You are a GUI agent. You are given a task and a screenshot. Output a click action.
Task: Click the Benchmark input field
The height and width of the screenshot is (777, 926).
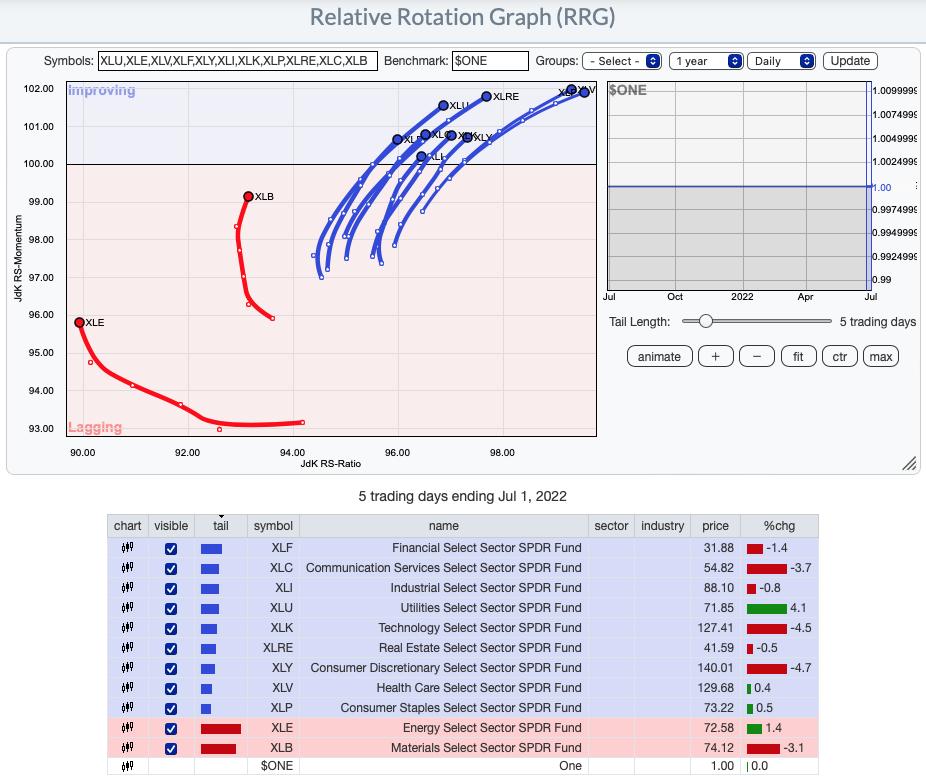(x=489, y=61)
